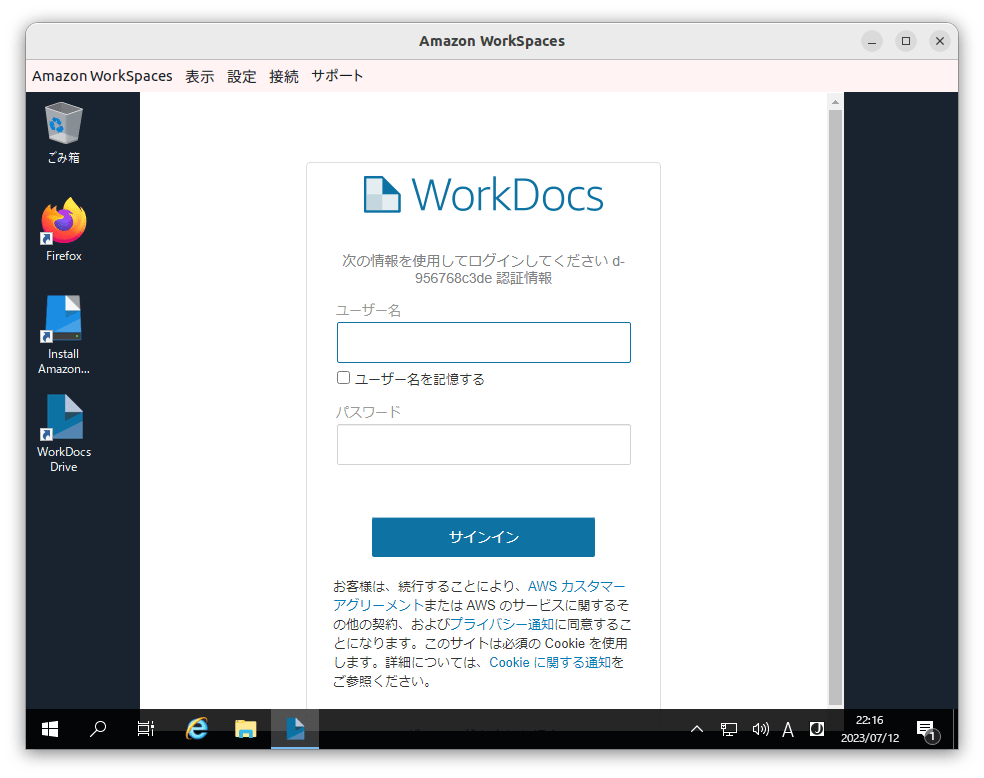This screenshot has height=778, width=984.
Task: Open Firefox from the desktop
Action: (x=62, y=228)
